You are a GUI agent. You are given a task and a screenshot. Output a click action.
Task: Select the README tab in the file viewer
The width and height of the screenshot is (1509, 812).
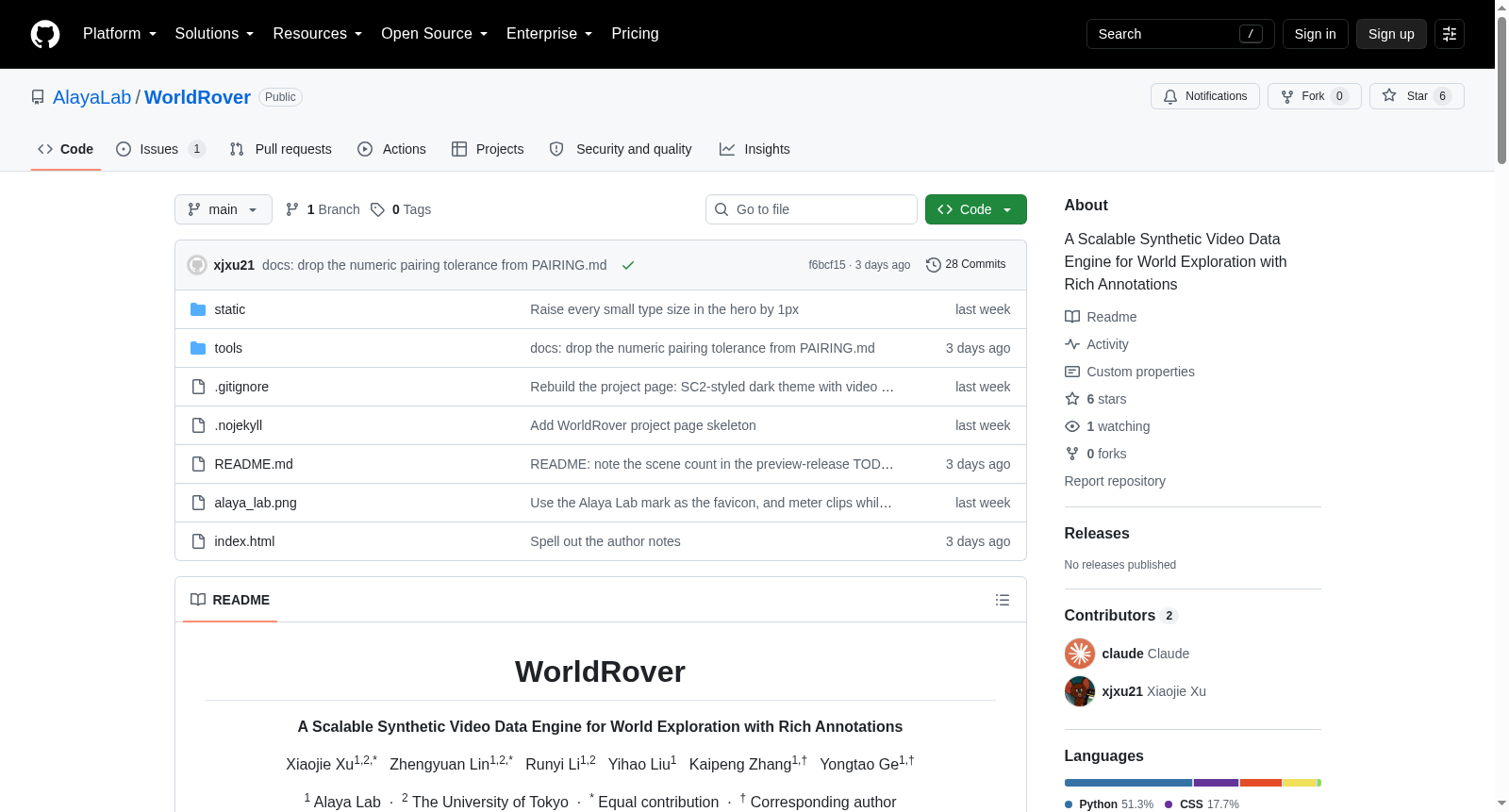click(x=230, y=600)
